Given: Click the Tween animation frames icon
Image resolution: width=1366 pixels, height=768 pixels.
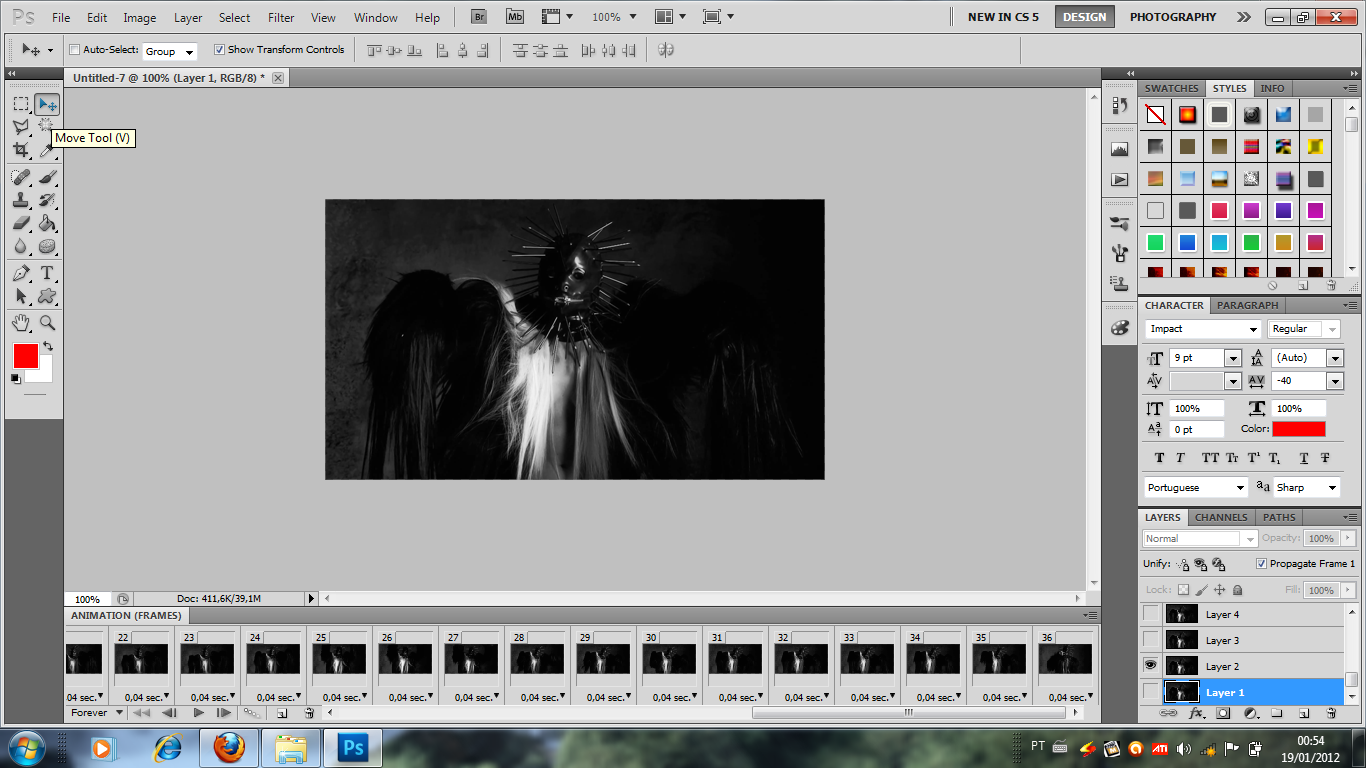Looking at the screenshot, I should click(x=251, y=713).
